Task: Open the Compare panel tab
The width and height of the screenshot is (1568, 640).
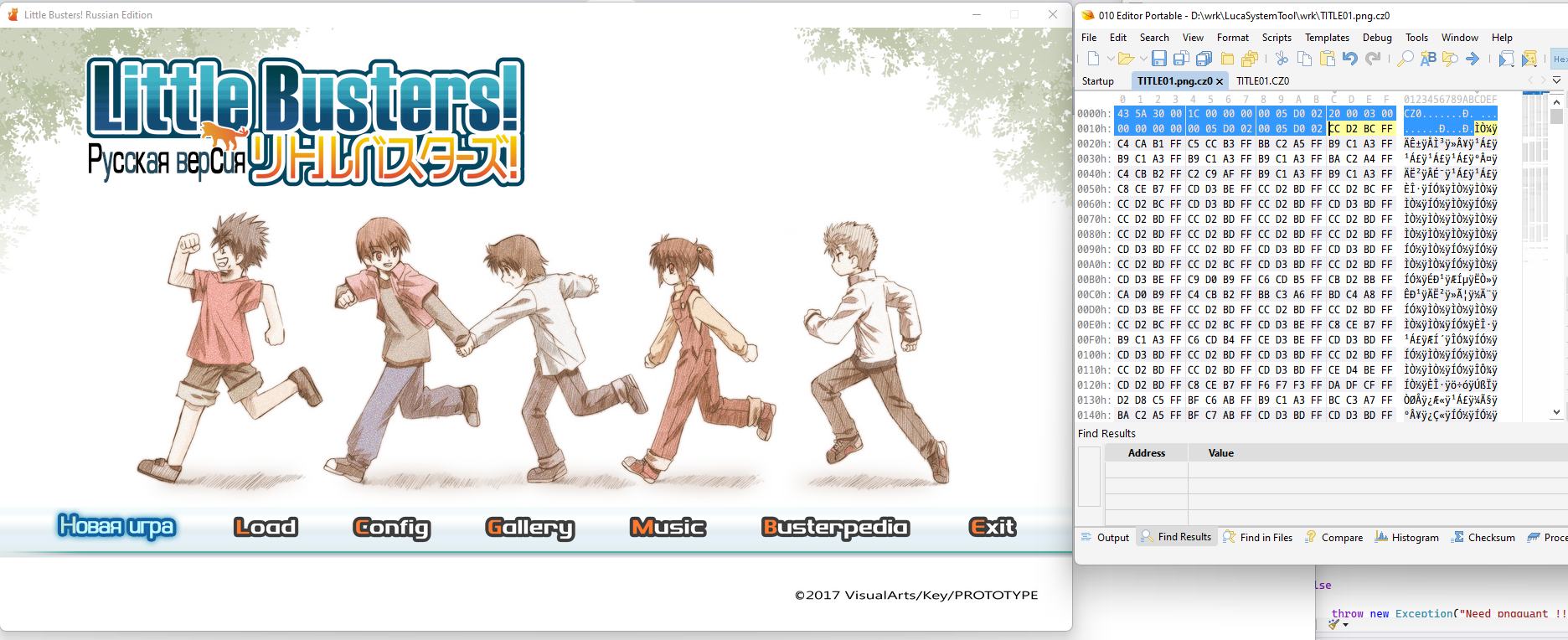Action: click(x=1333, y=538)
